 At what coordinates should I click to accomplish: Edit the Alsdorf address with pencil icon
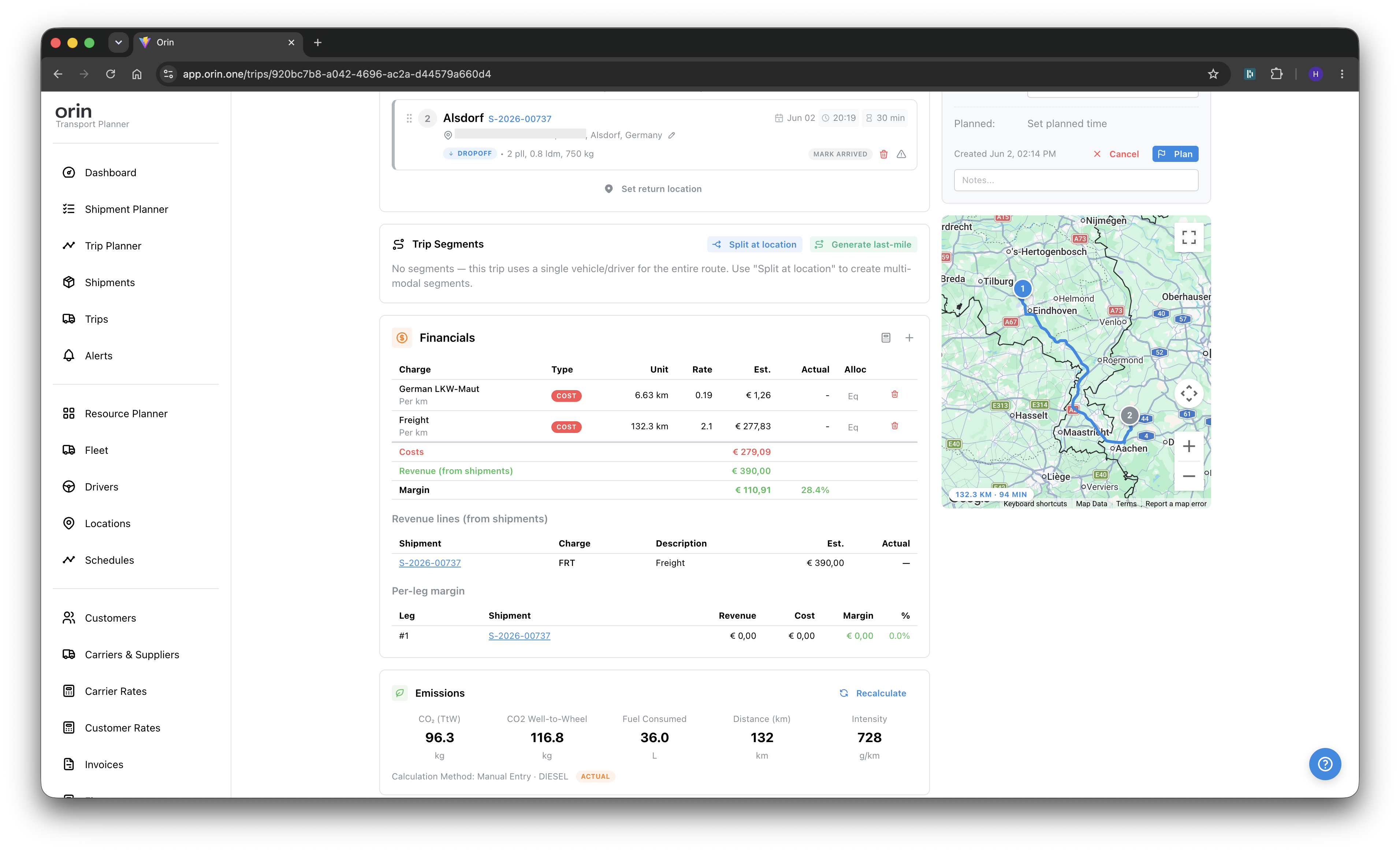(671, 135)
